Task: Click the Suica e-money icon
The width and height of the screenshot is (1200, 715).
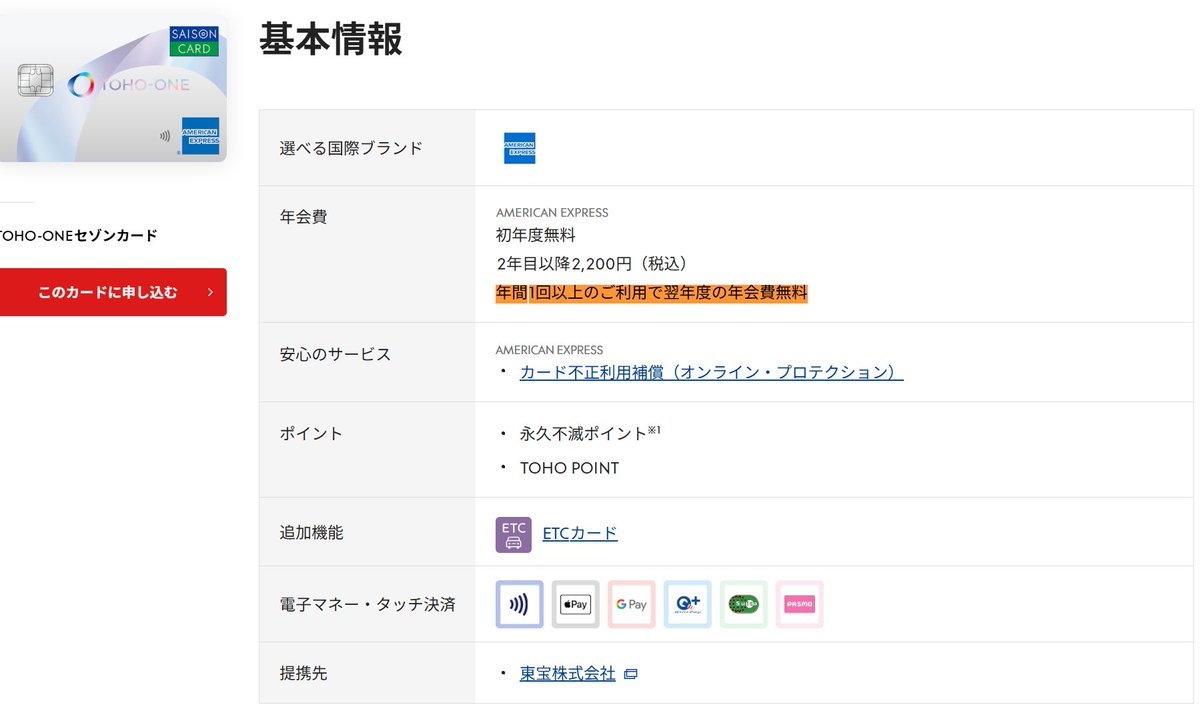Action: [743, 604]
